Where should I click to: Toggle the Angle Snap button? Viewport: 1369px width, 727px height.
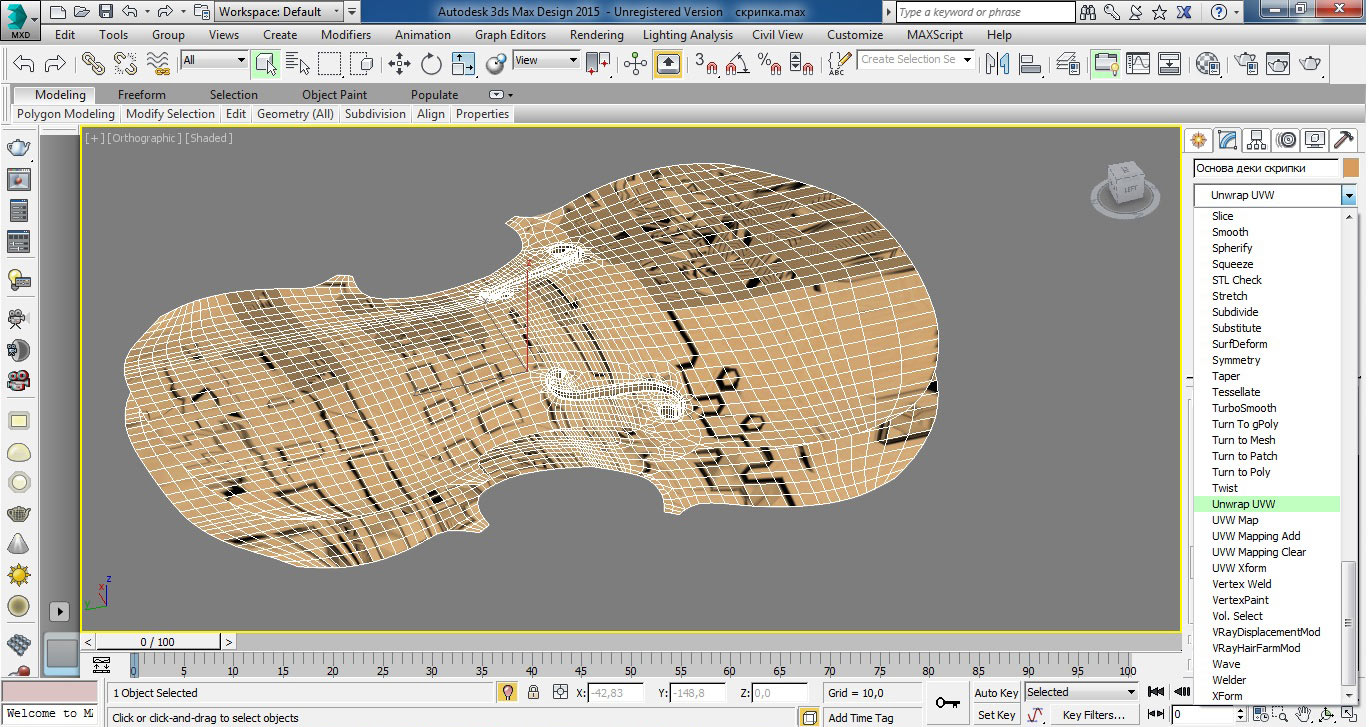point(740,65)
